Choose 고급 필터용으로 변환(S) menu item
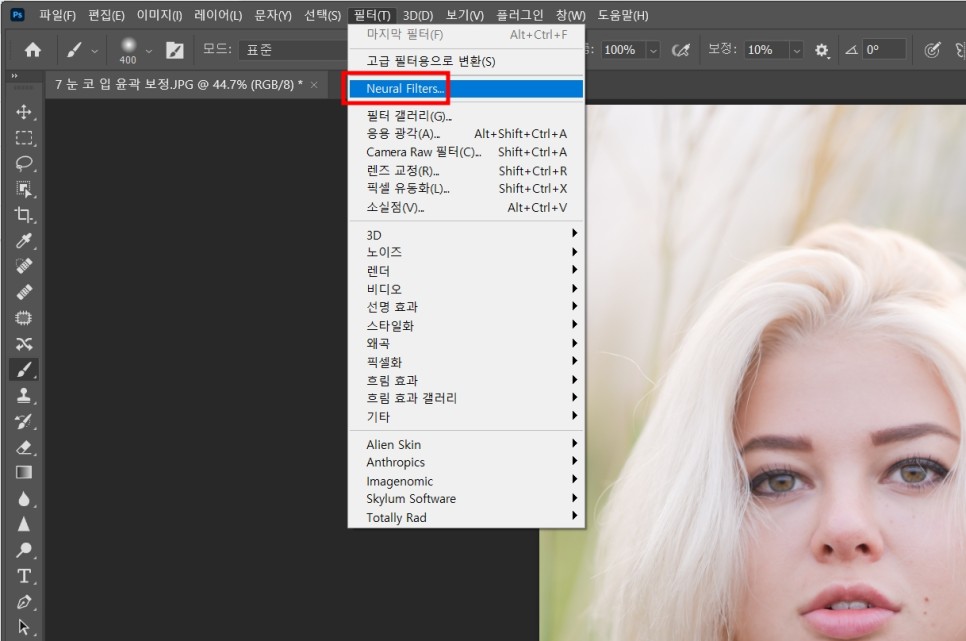Viewport: 966px width, 641px height. 466,61
